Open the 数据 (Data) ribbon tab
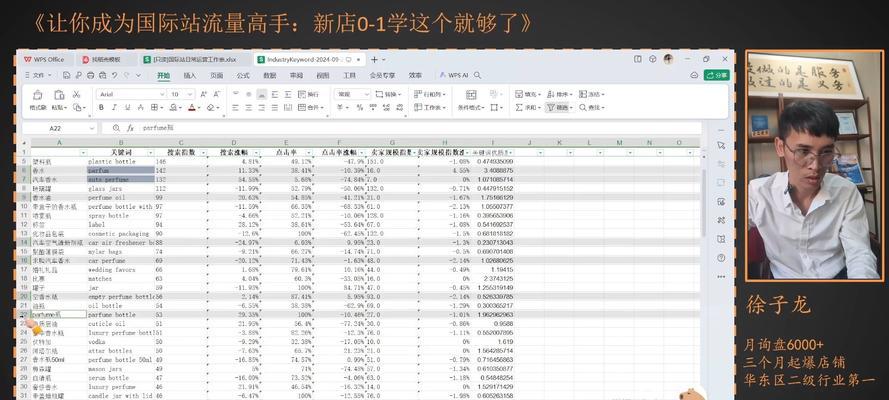The image size is (889, 400). tap(270, 75)
